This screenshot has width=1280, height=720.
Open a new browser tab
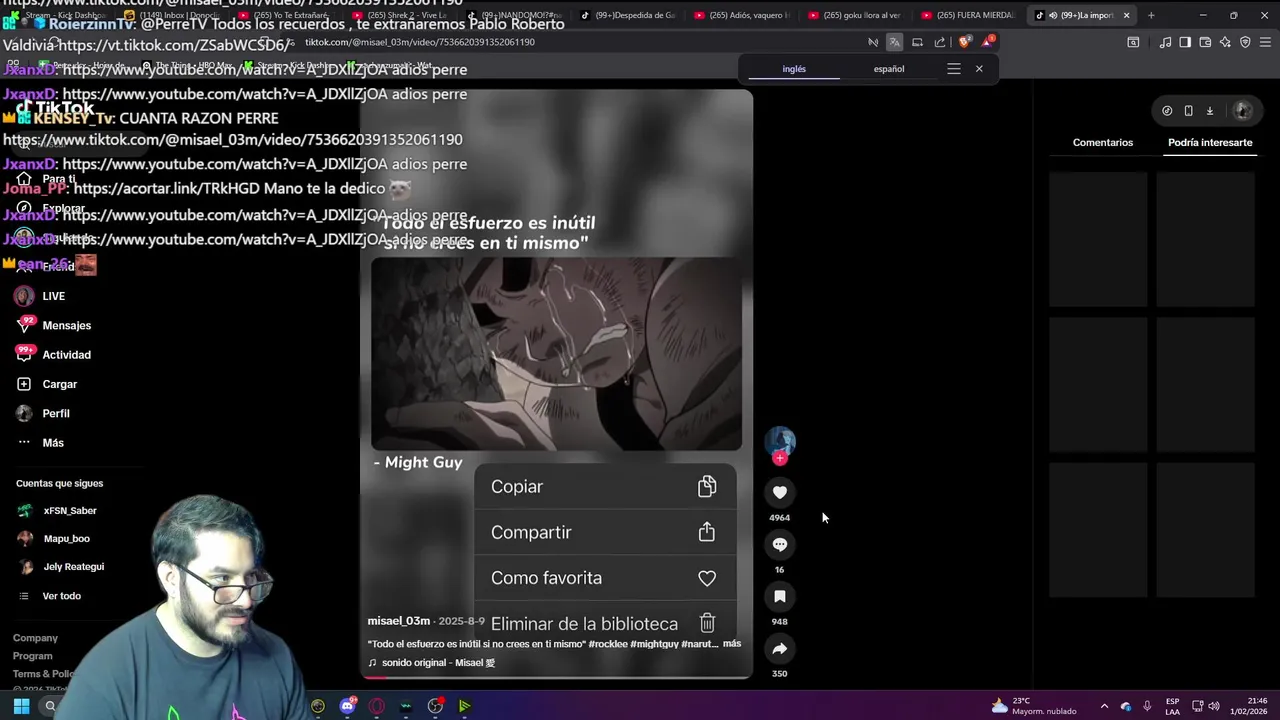tap(1151, 15)
